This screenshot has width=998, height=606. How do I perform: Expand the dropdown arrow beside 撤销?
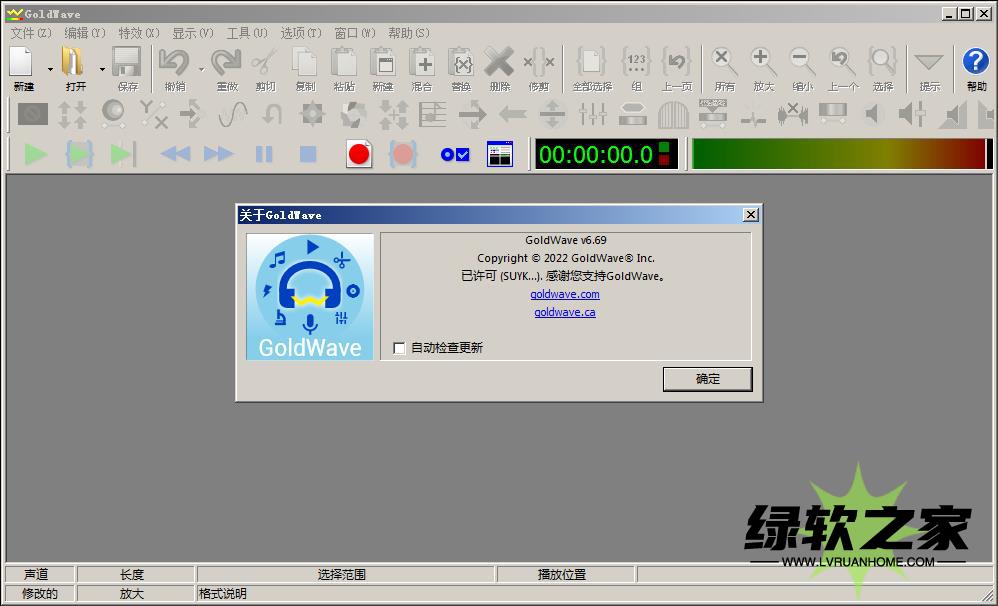201,69
